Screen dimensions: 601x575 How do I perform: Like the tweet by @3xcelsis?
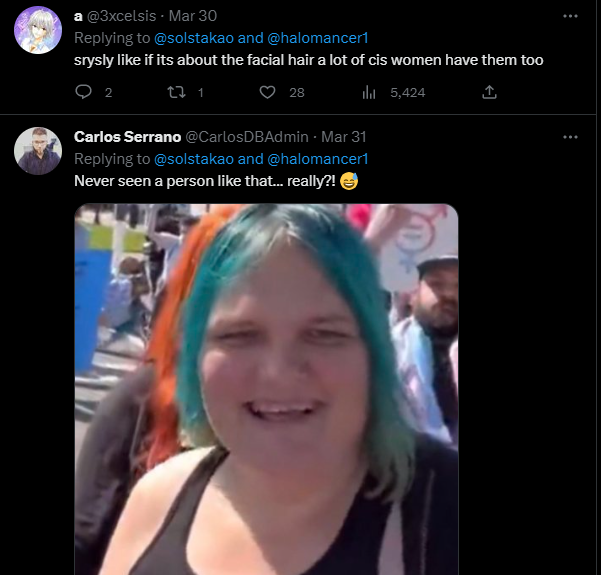[x=267, y=92]
